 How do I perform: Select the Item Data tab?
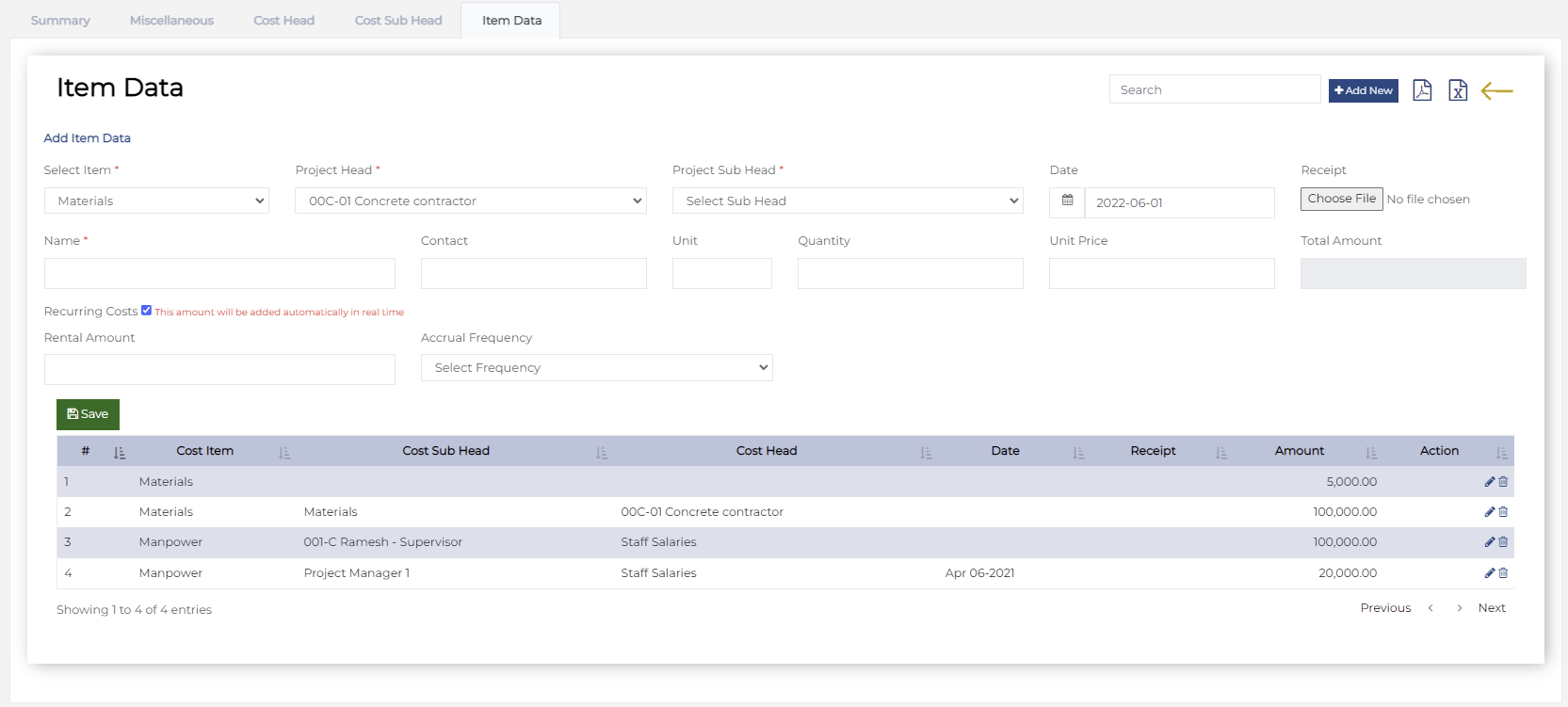[x=511, y=20]
